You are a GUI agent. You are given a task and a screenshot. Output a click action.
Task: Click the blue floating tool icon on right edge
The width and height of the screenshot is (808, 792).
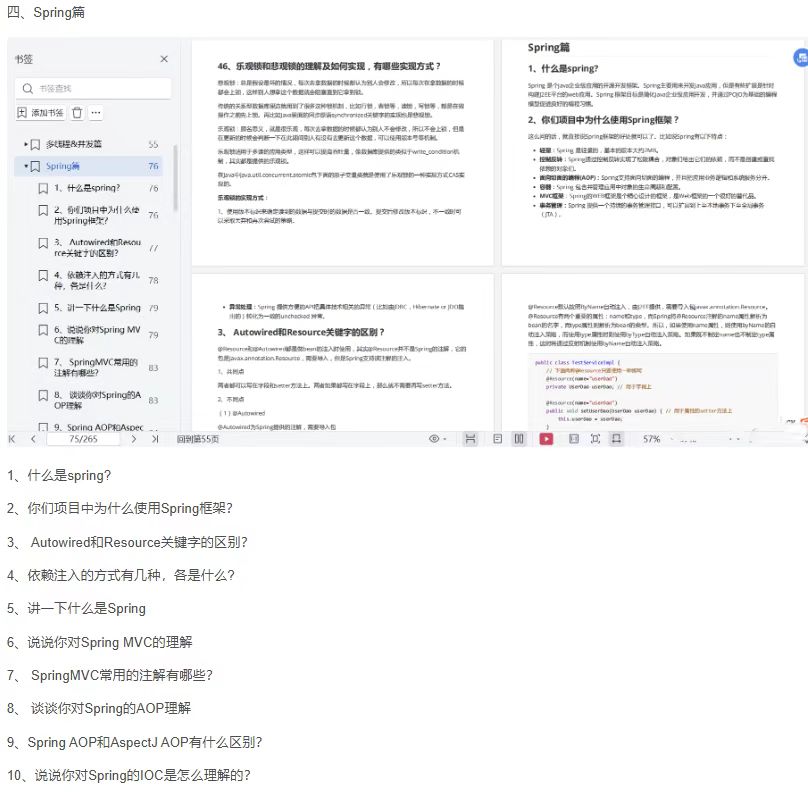pos(800,59)
